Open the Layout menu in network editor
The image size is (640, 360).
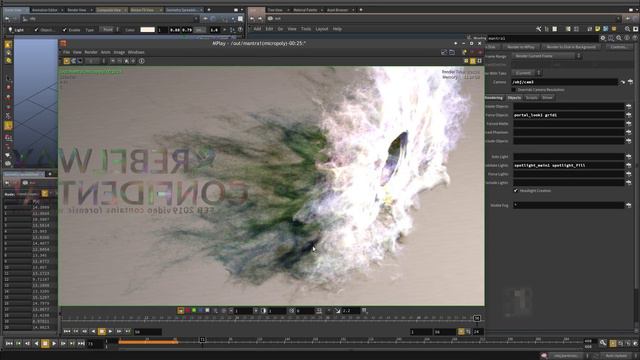pyautogui.click(x=322, y=29)
